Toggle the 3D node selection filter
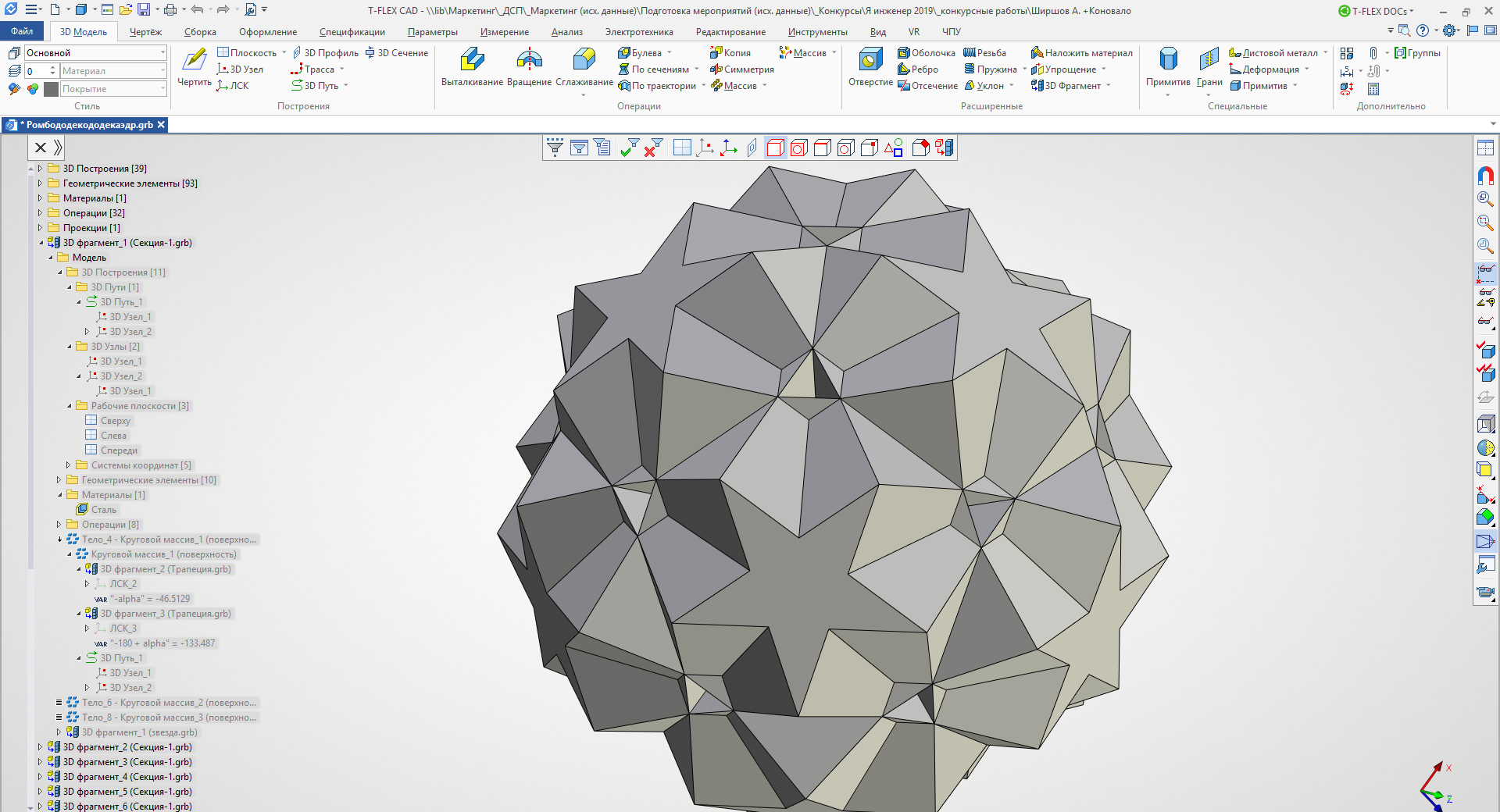 (705, 148)
